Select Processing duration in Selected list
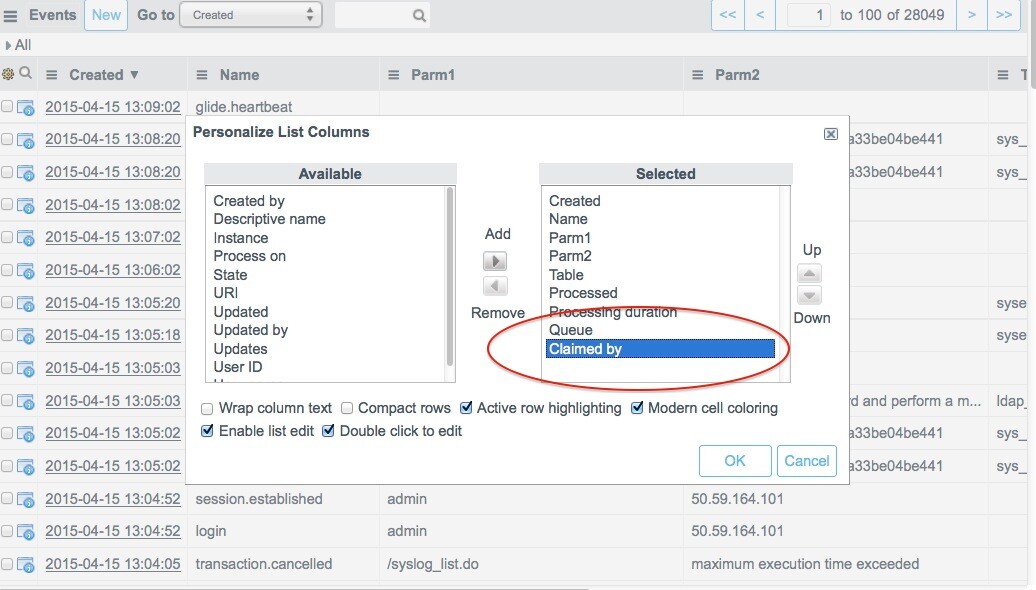Image resolution: width=1036 pixels, height=590 pixels. 612,312
